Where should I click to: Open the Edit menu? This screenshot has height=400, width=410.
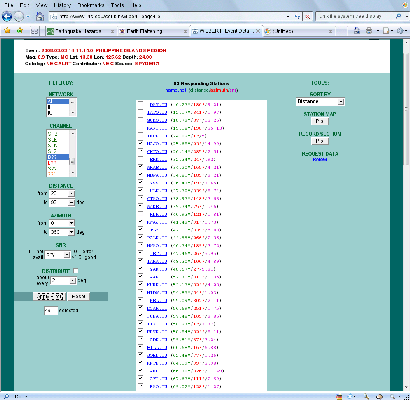pyautogui.click(x=24, y=5)
